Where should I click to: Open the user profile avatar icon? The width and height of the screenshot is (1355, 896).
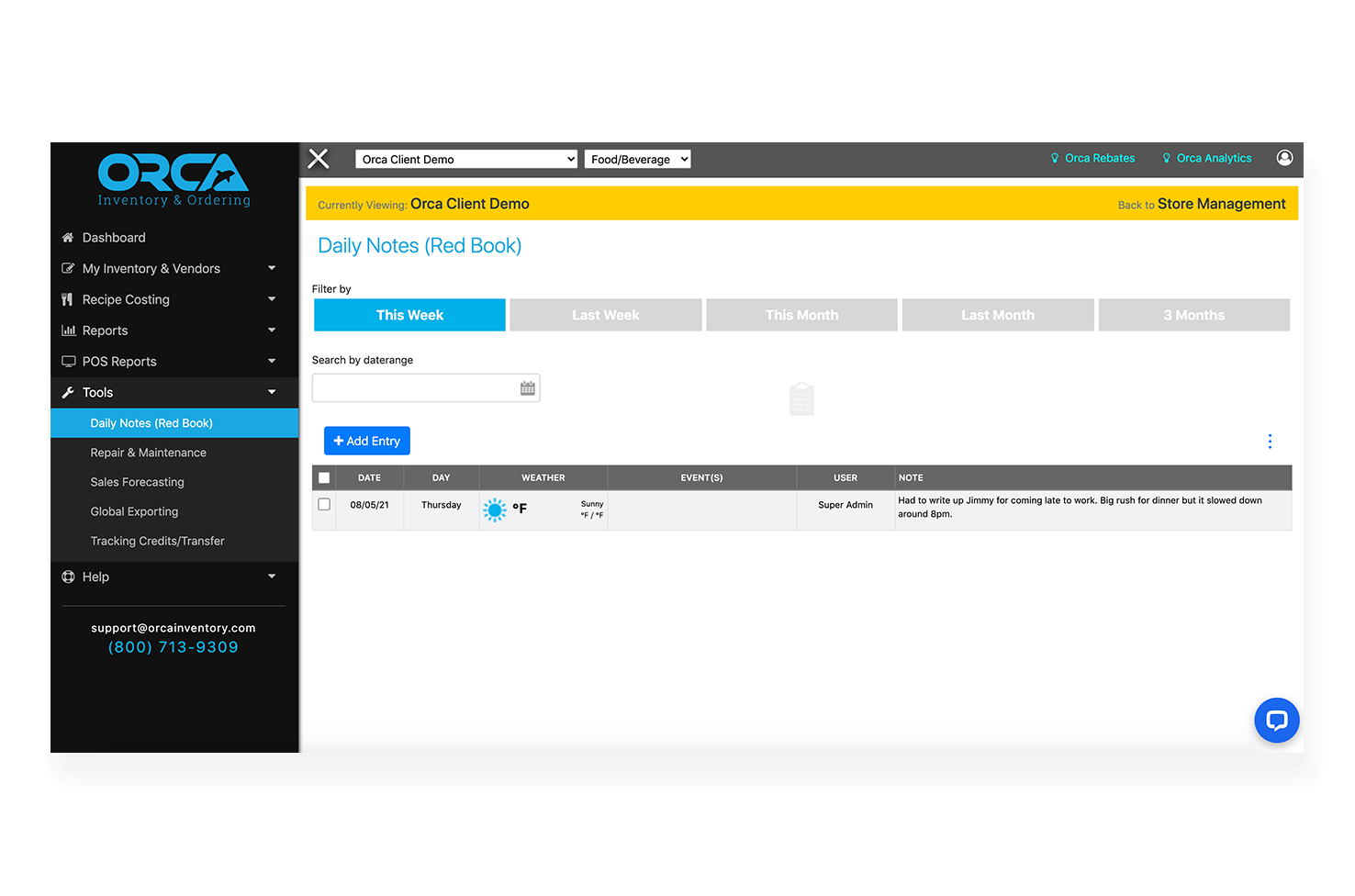pos(1284,158)
